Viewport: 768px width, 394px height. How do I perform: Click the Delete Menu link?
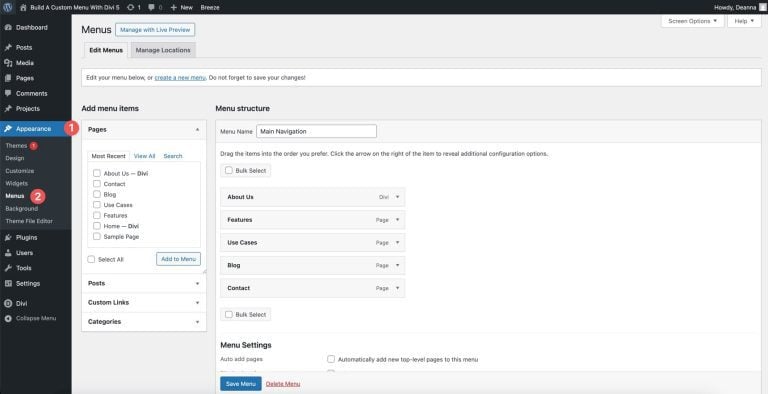283,384
